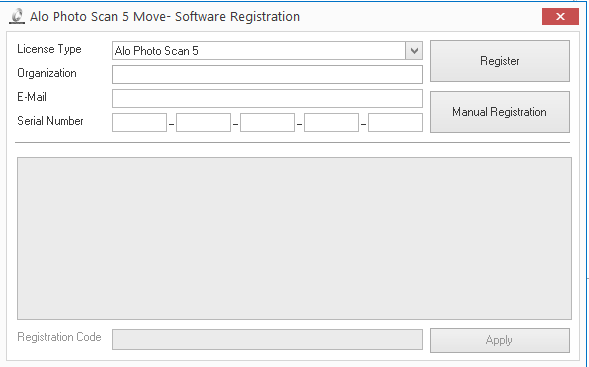589x367 pixels.
Task: Click the large gray message area
Action: (294, 239)
